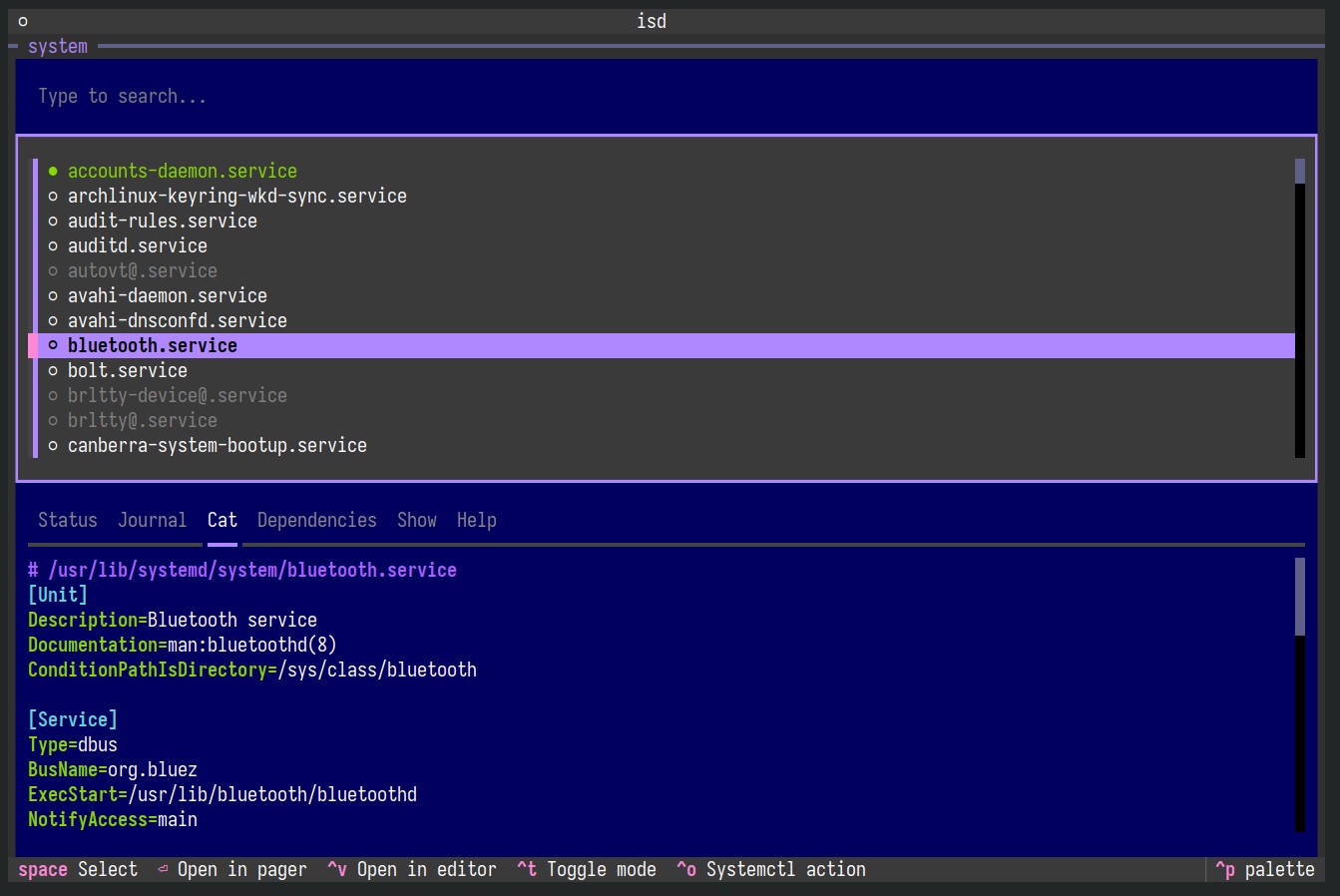Click the system mode label
This screenshot has width=1340, height=896.
click(58, 46)
